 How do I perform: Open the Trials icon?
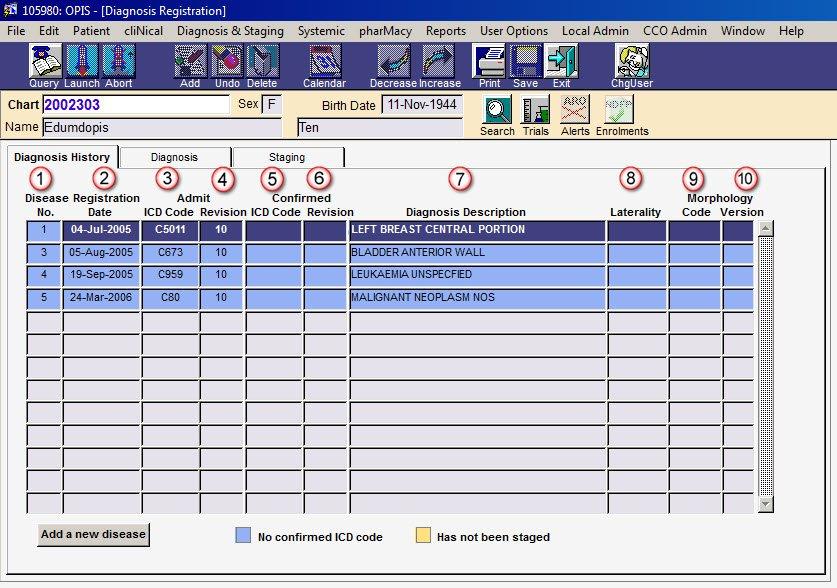(535, 110)
